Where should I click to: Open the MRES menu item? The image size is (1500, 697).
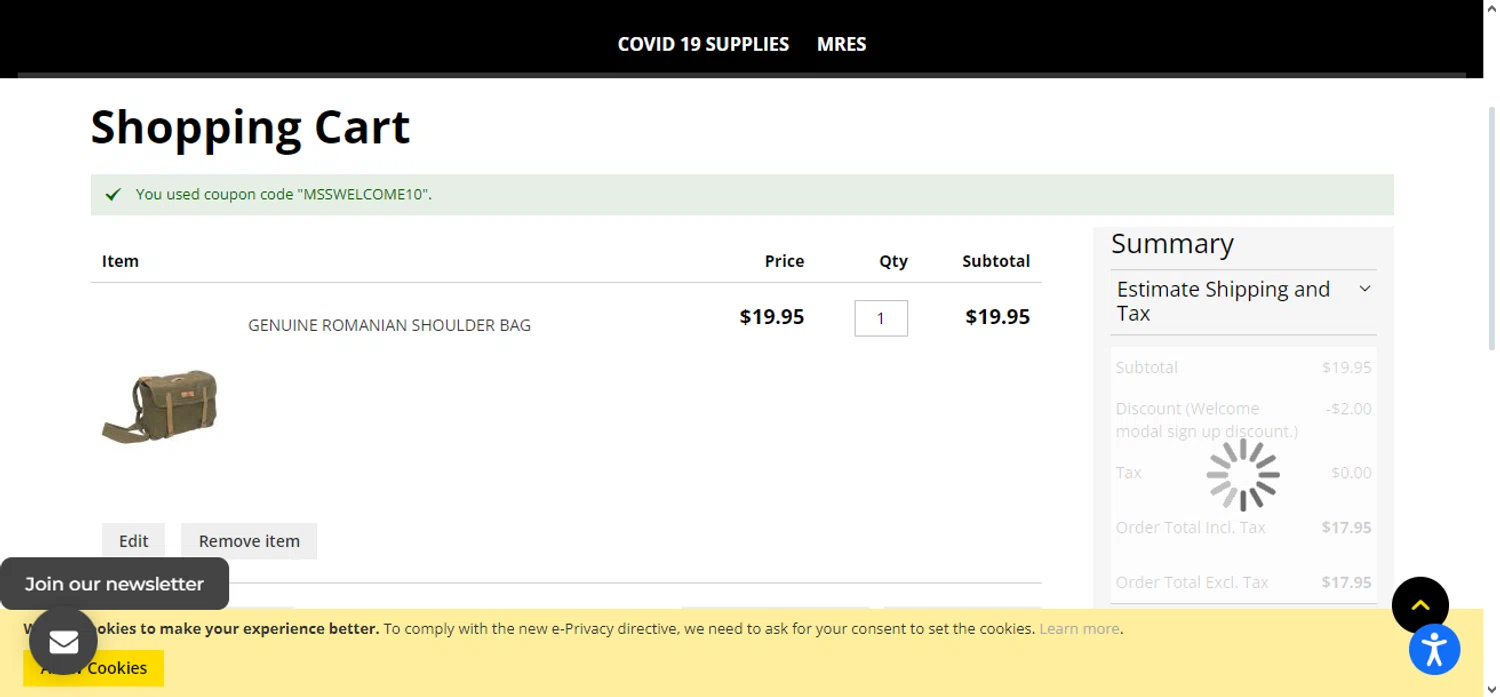click(841, 44)
